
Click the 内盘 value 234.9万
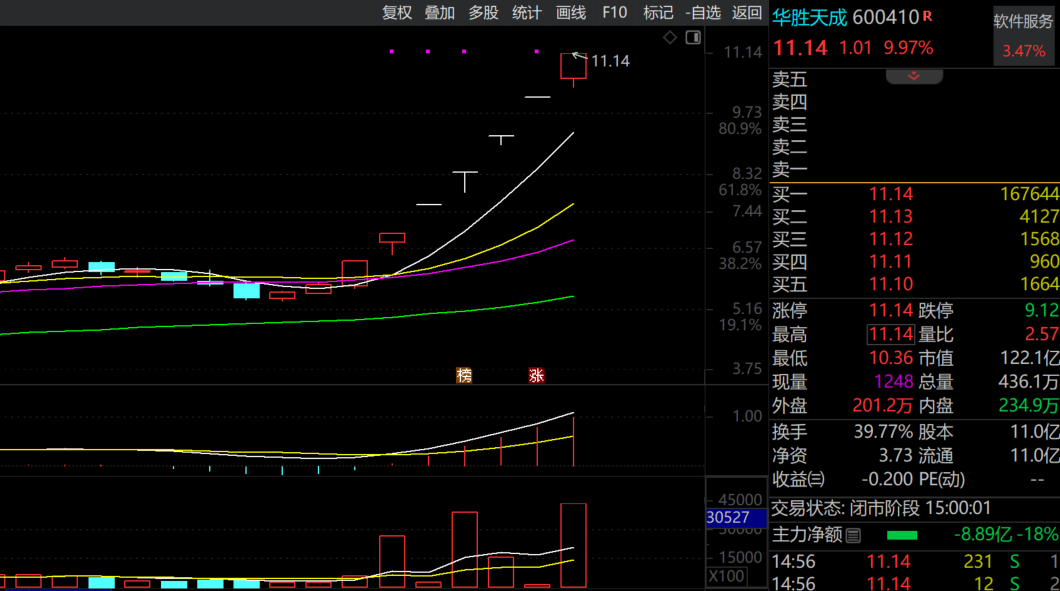[x=1028, y=406]
